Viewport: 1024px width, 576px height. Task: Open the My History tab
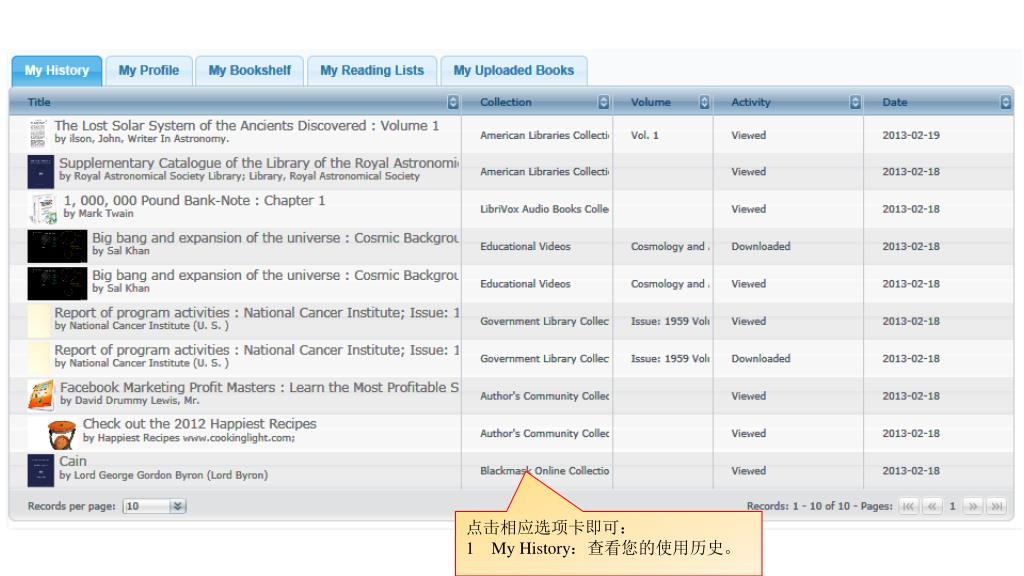pos(57,71)
